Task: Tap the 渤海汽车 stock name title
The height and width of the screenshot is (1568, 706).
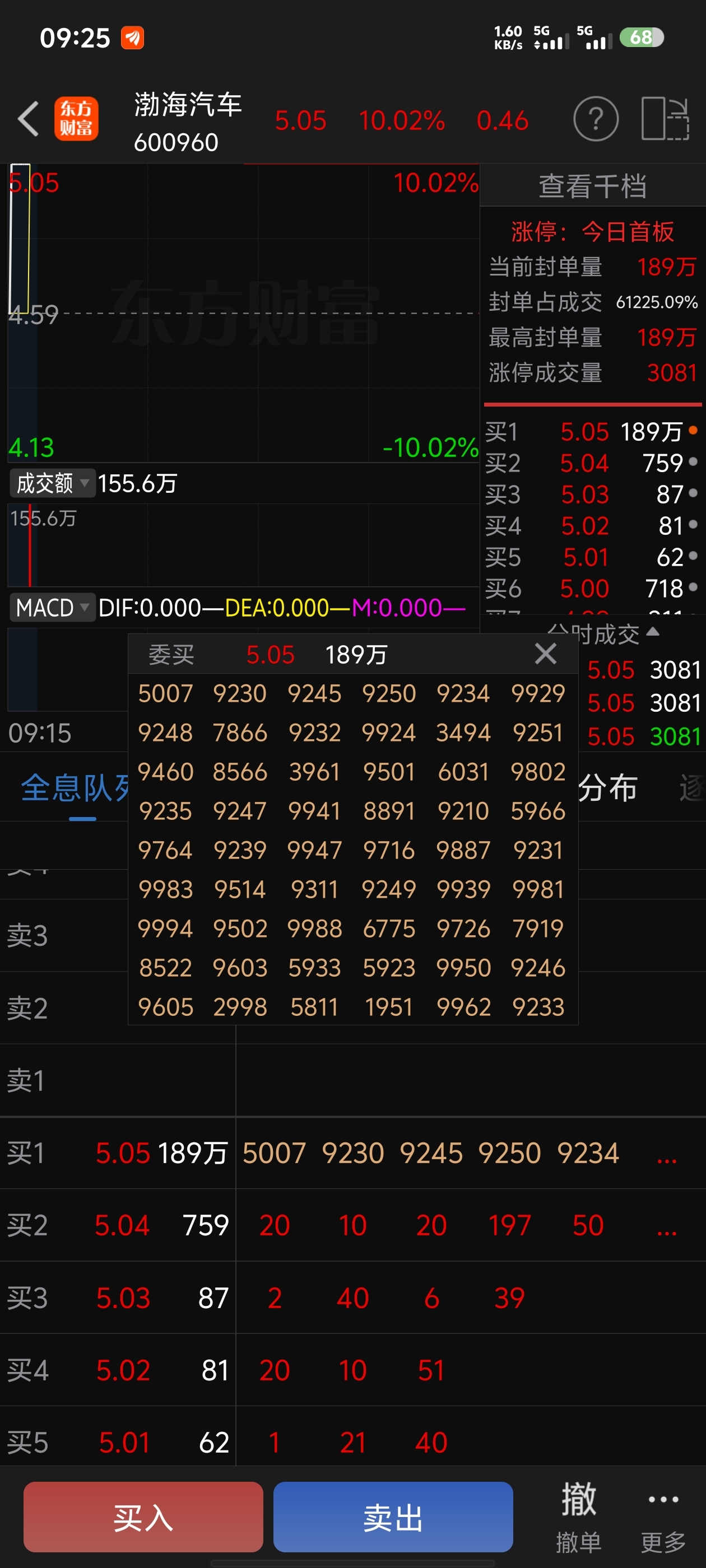Action: [188, 104]
